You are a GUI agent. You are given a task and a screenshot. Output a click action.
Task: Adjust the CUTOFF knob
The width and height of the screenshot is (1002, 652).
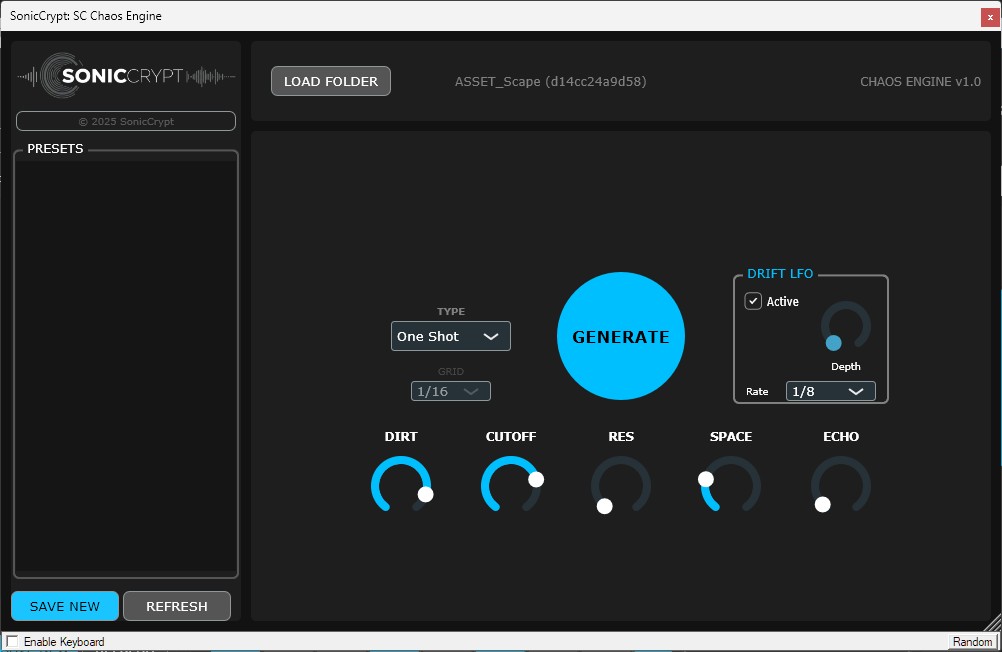[x=511, y=485]
